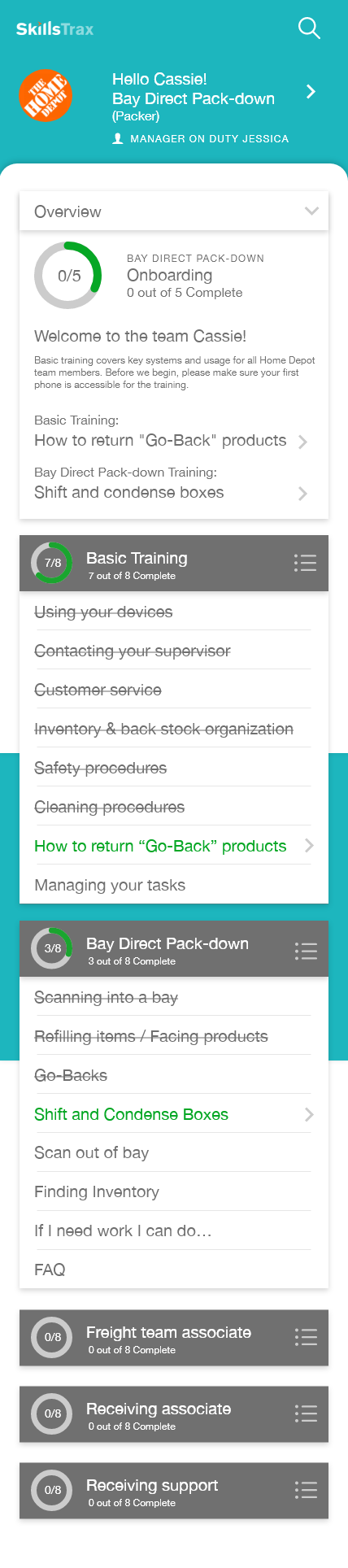Collapse the Overview section chevron
Image resolution: width=348 pixels, height=1568 pixels.
click(x=311, y=211)
